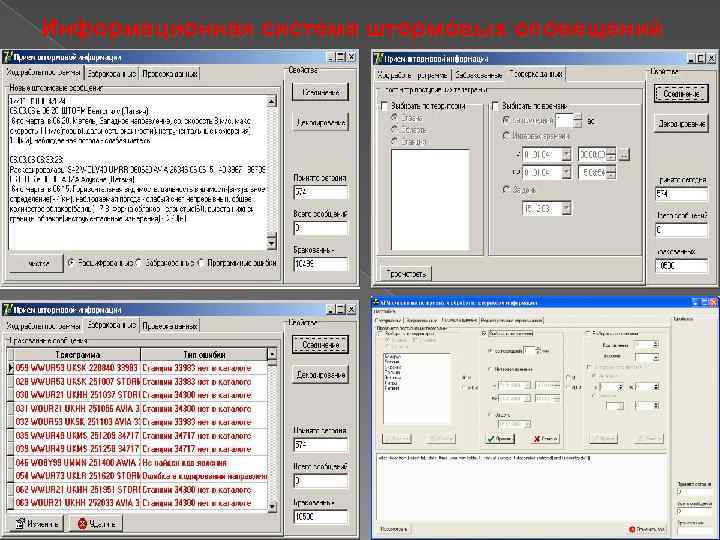This screenshot has height=540, width=720.
Task: Open interval start date dropdown in filter window
Action: tap(566, 154)
